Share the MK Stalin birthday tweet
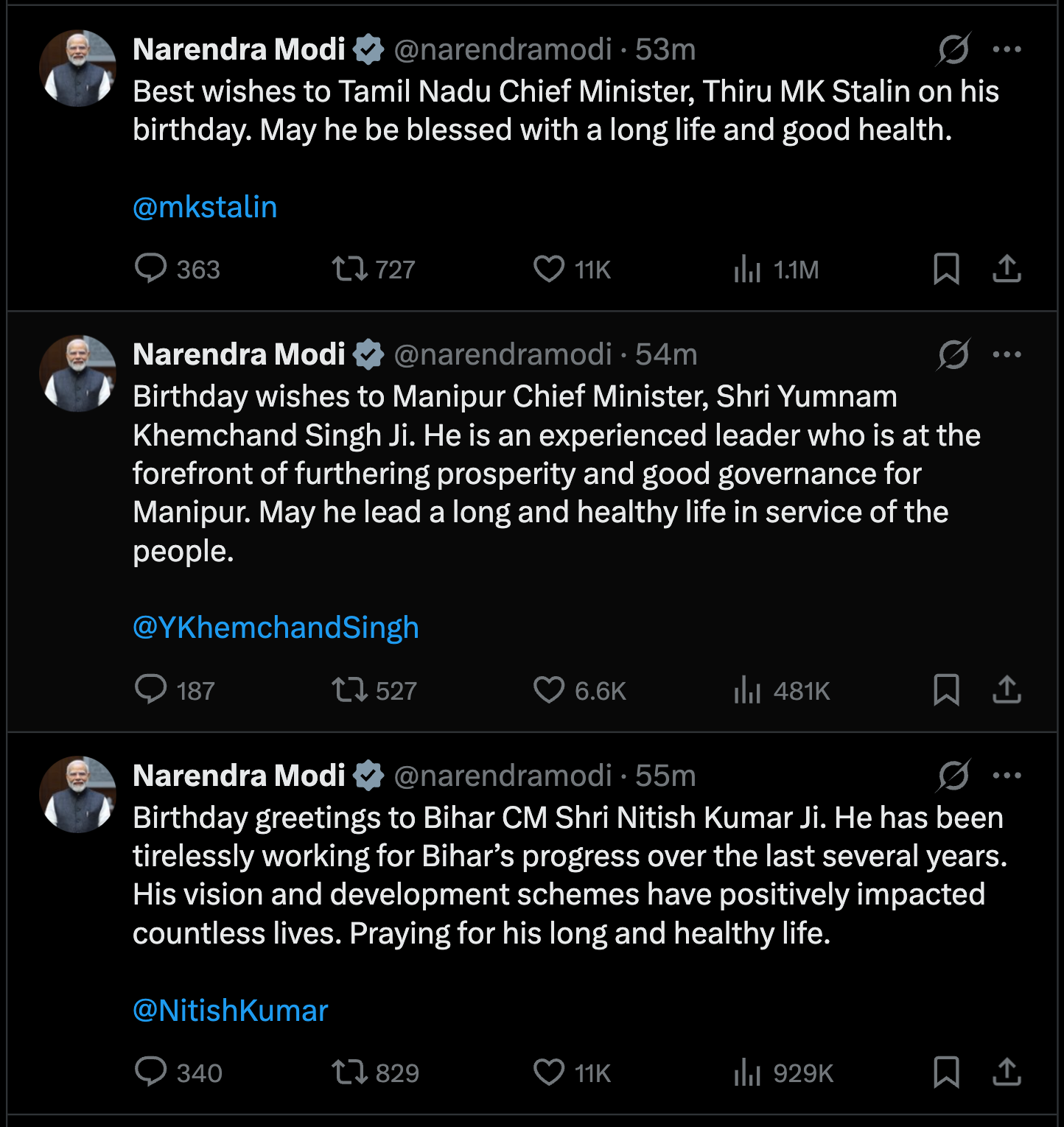The image size is (1064, 1127). point(1007,269)
